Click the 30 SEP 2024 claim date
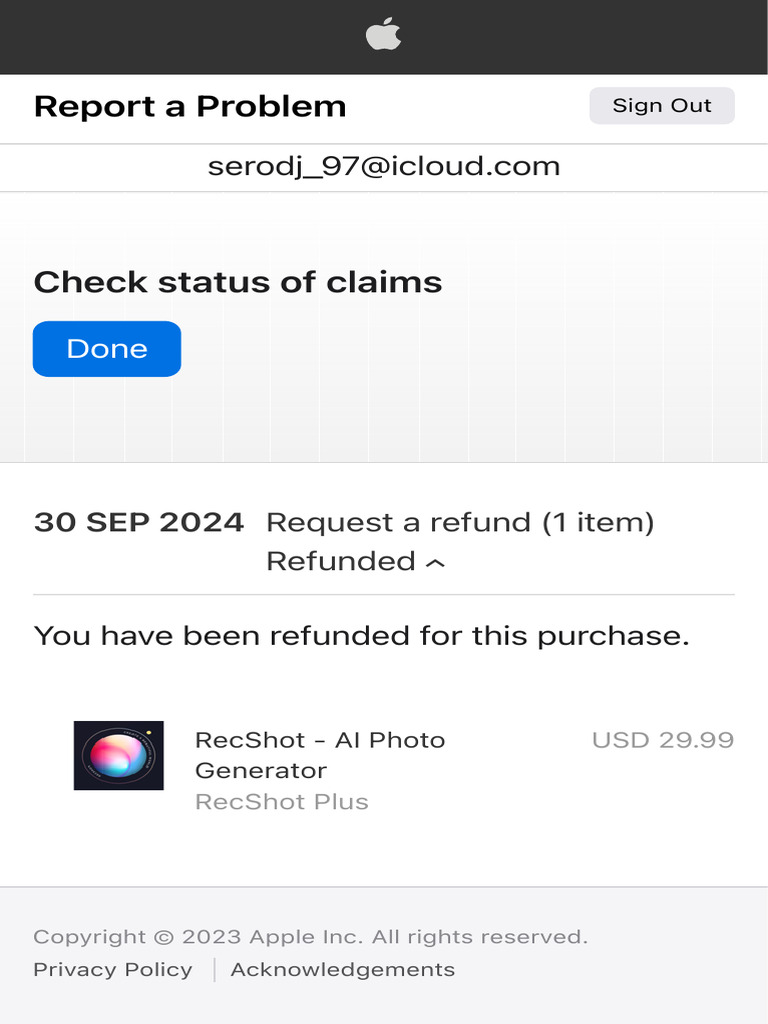This screenshot has height=1024, width=768. (x=139, y=522)
